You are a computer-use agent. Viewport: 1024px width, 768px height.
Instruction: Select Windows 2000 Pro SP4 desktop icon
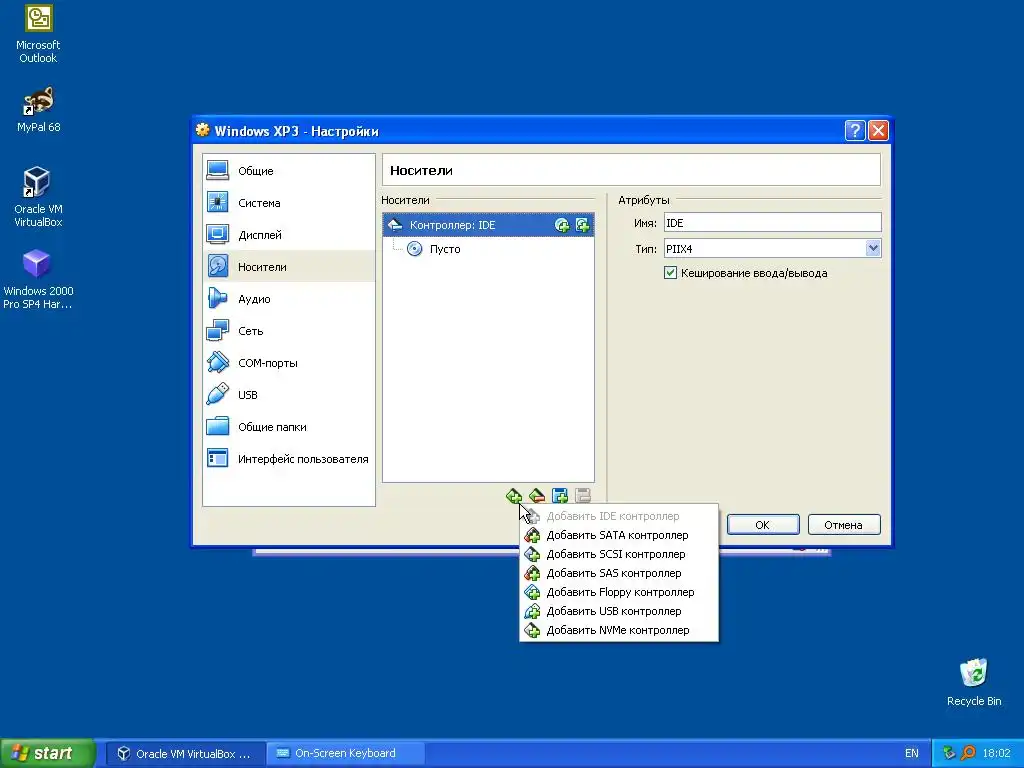38,279
